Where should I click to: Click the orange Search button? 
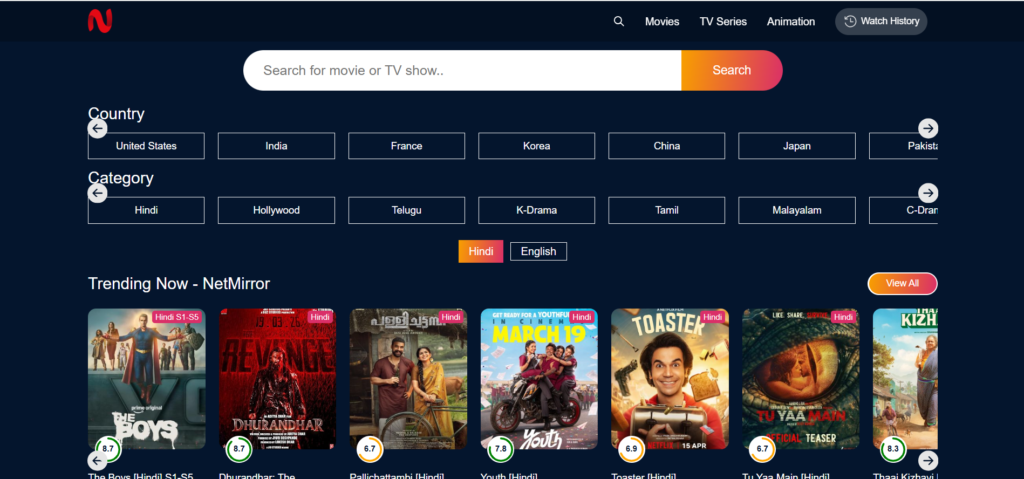pyautogui.click(x=731, y=71)
